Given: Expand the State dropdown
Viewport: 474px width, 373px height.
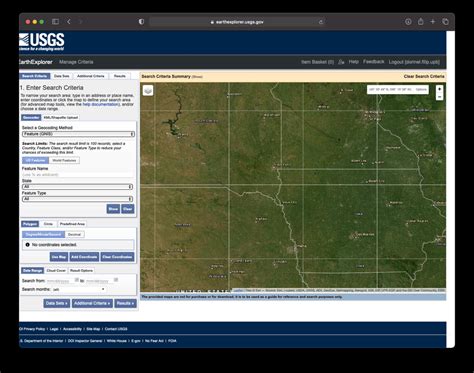Looking at the screenshot, I should tap(77, 187).
